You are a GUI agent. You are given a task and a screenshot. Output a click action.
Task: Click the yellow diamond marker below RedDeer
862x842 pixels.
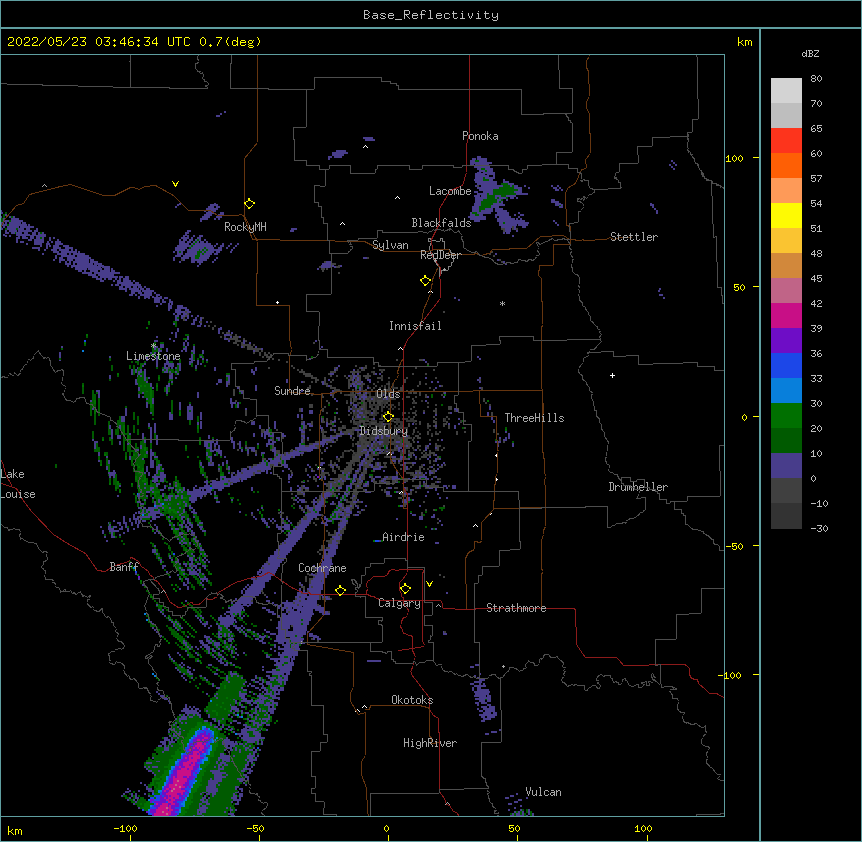[425, 281]
